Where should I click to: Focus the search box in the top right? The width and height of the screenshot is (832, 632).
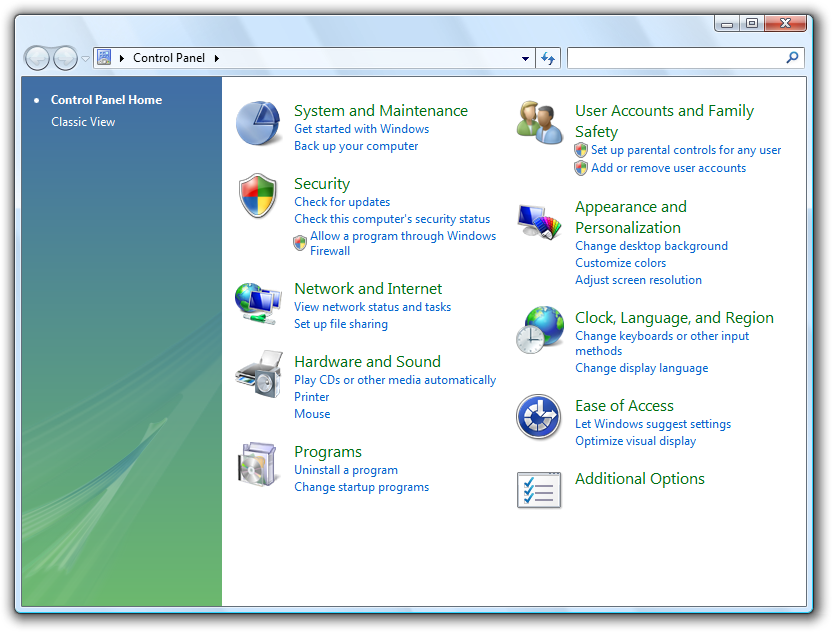point(676,58)
